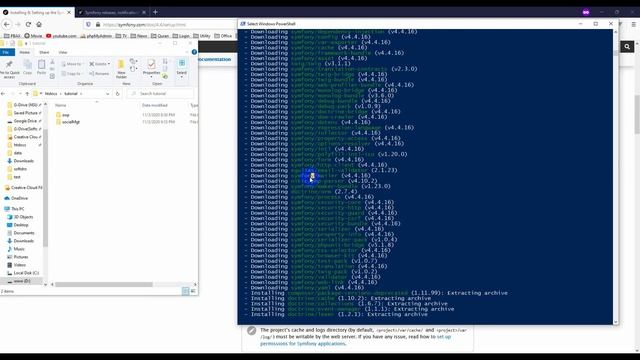Close the Symfony releases browser tab
640x360 pixels.
point(144,12)
